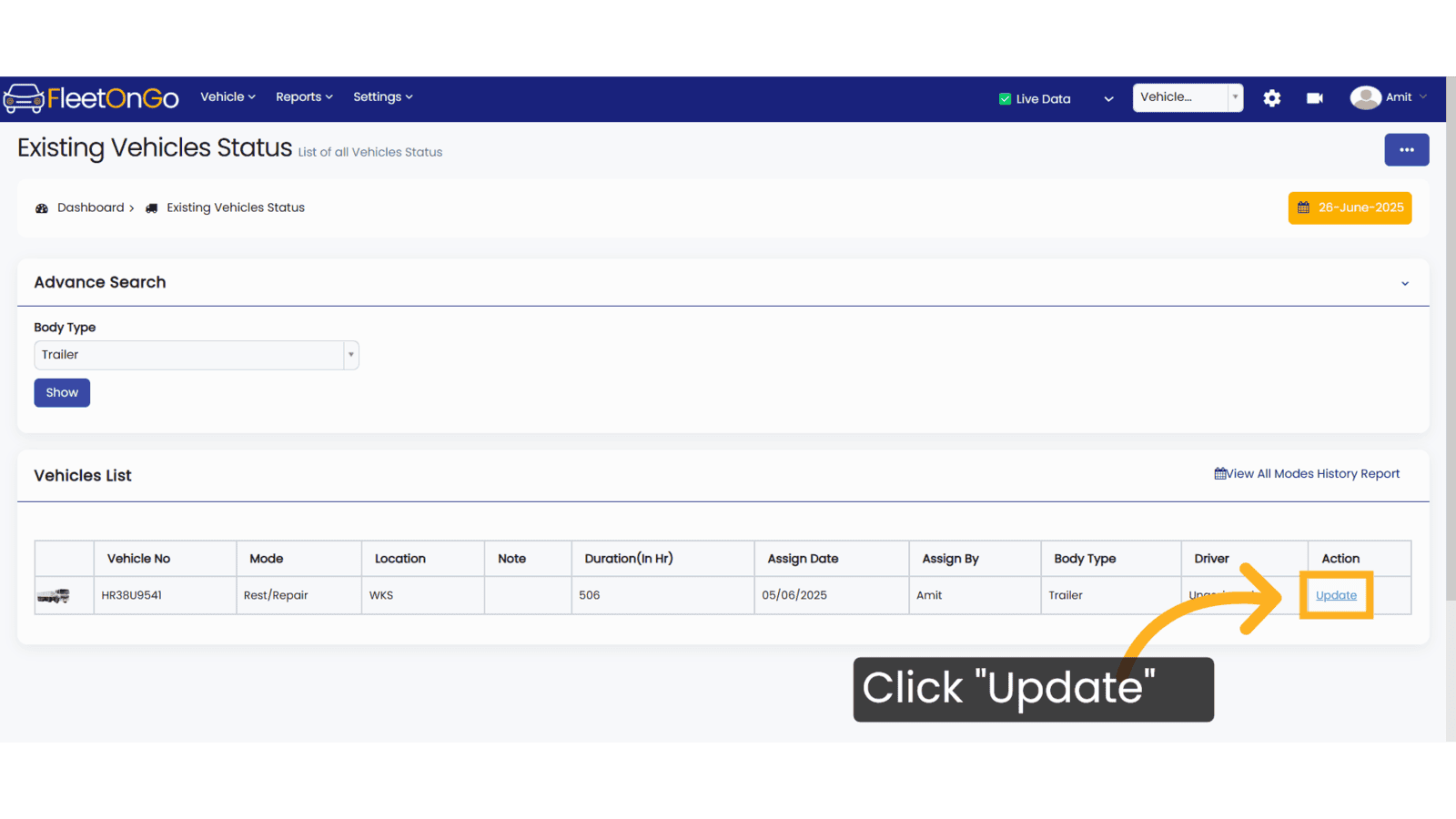Click the Advance Search heading
Image resolution: width=1456 pixels, height=819 pixels.
(x=100, y=283)
